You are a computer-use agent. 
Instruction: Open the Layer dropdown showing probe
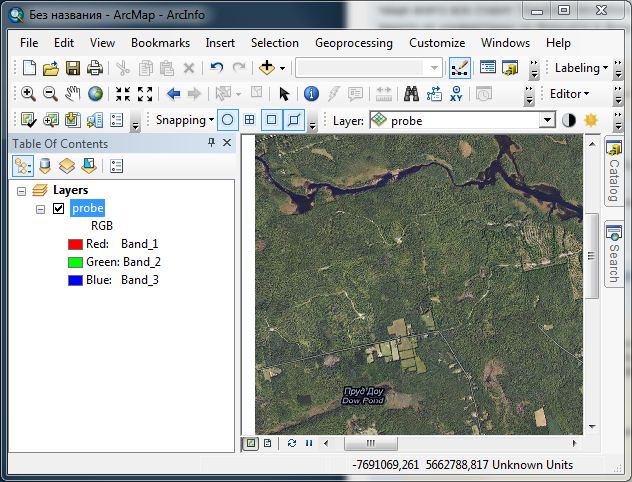coord(546,120)
